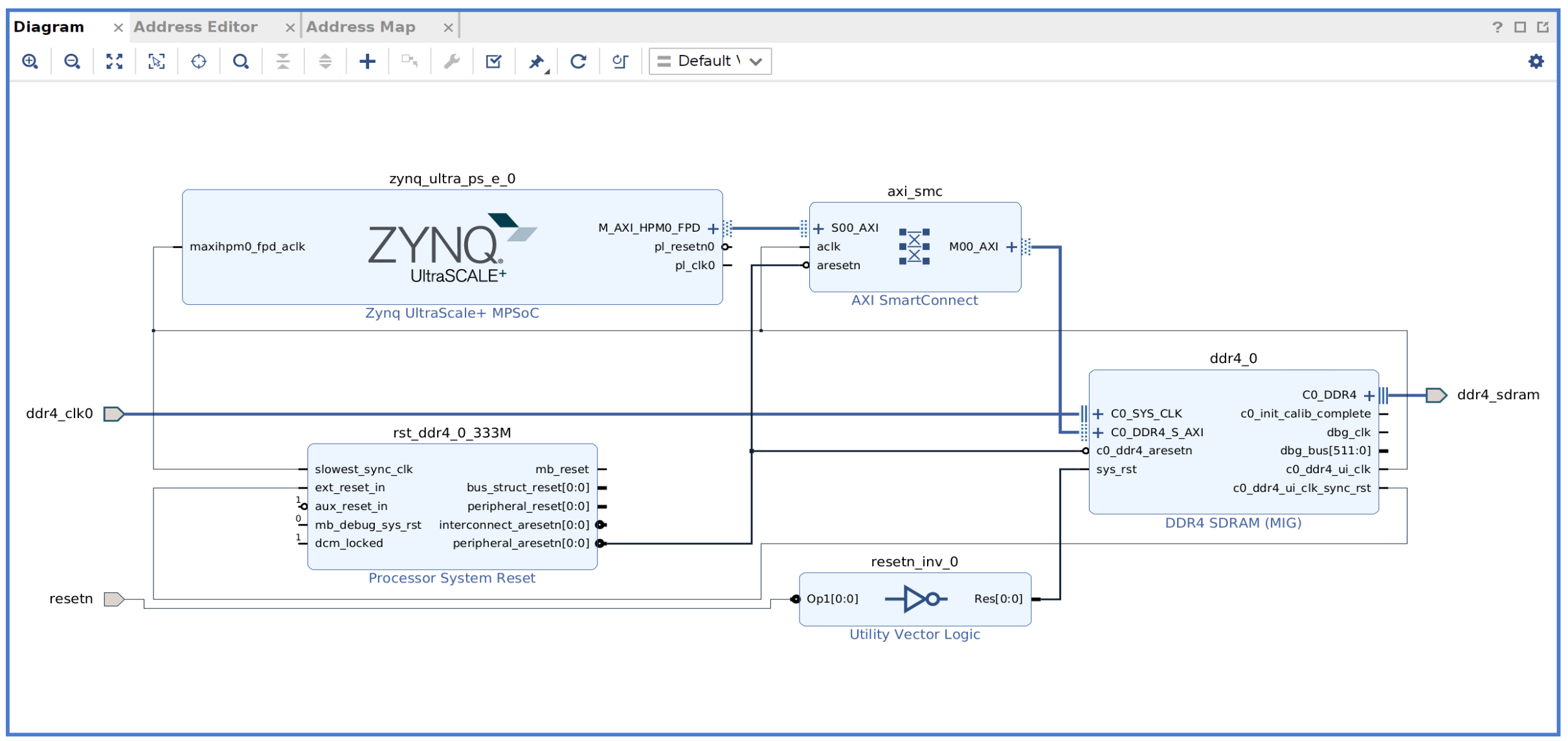Click the Expand All icon
Screen dimensions: 1568x741
click(x=325, y=61)
